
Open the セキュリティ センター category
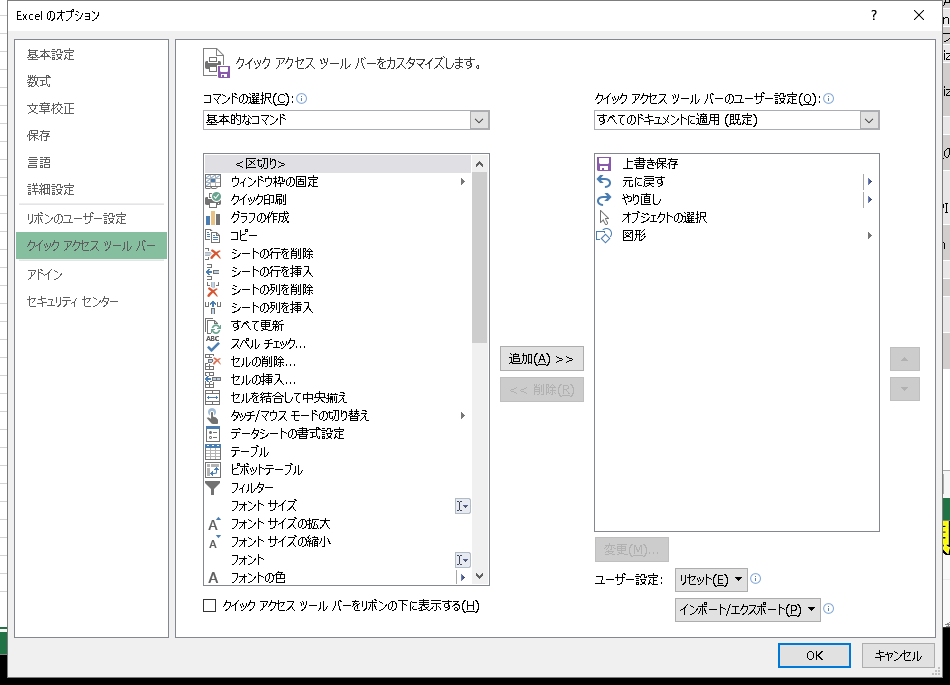tap(91, 302)
